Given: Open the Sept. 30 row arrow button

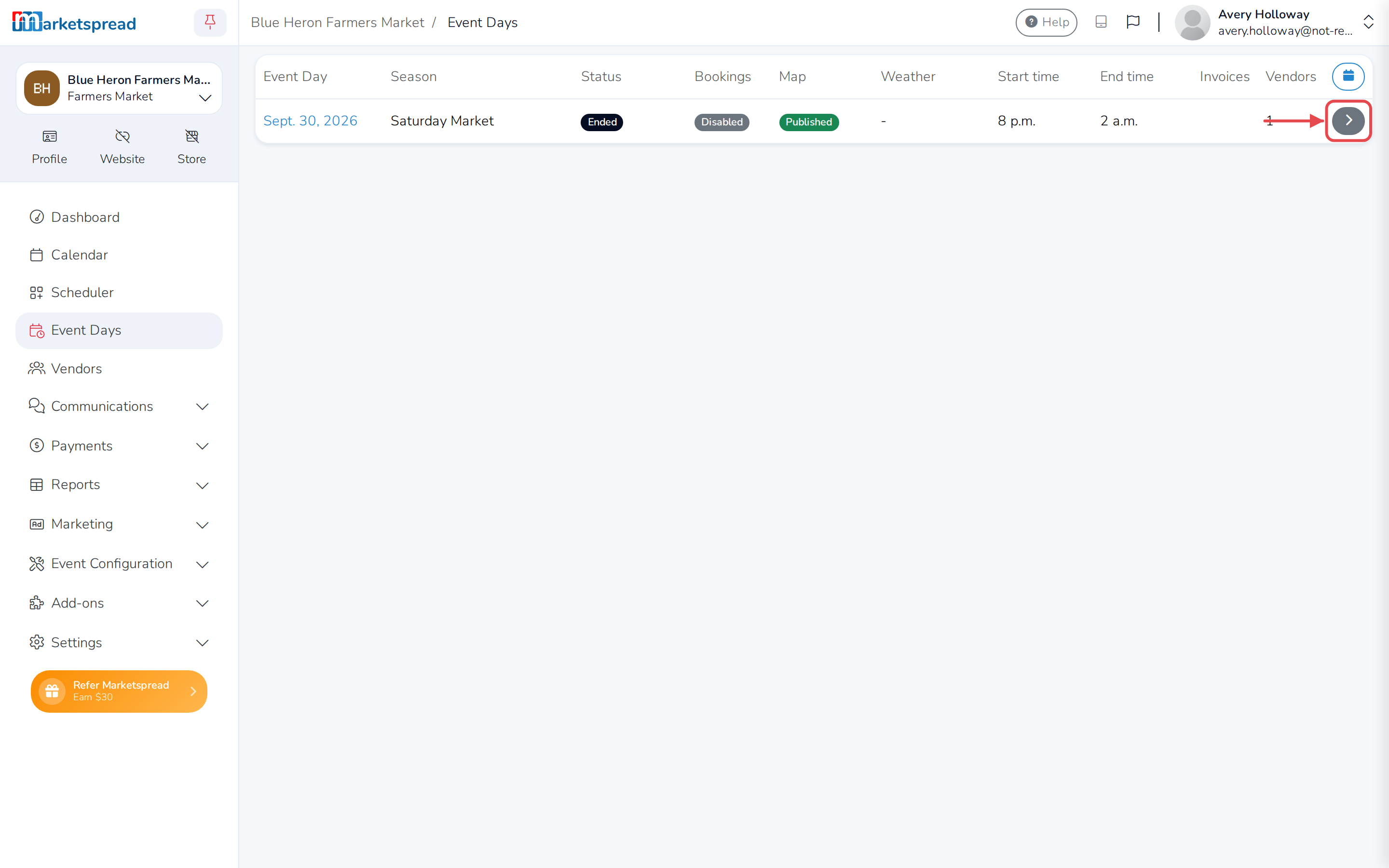Looking at the screenshot, I should (x=1348, y=121).
